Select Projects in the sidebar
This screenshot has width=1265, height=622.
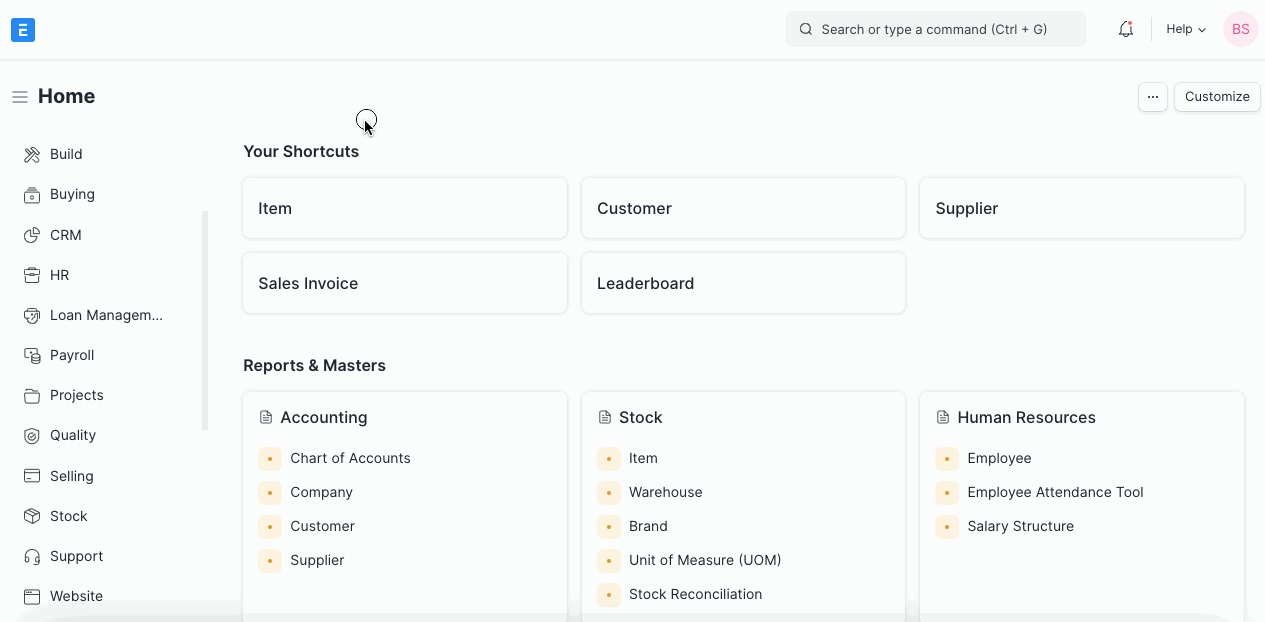coord(77,395)
